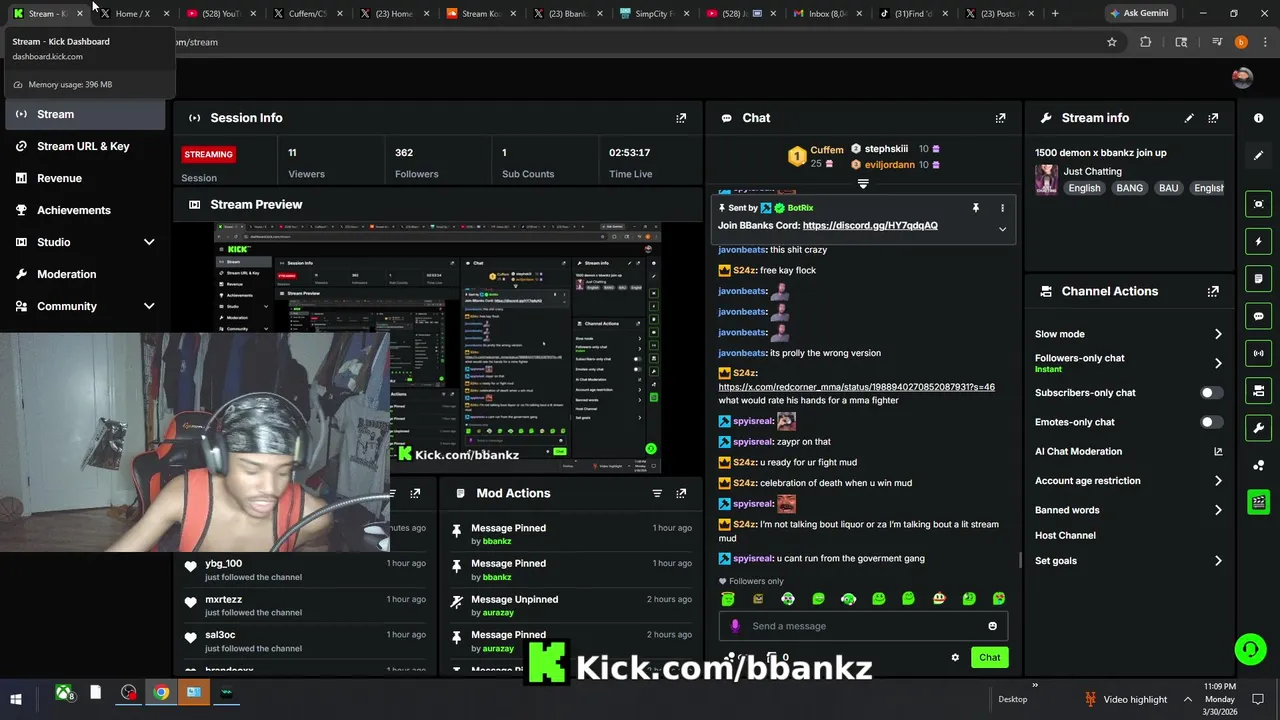This screenshot has height=720, width=1280.
Task: Open Chrome in the Windows taskbar
Action: pos(161,692)
